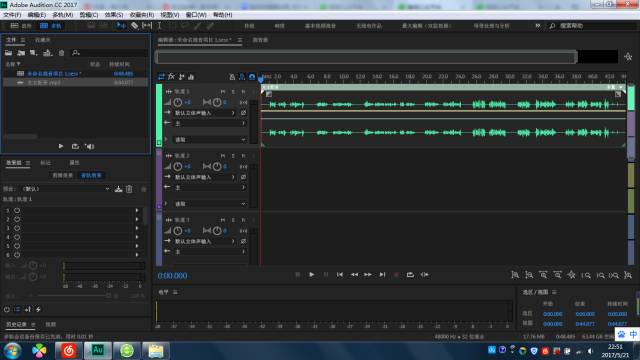The image size is (640, 360).
Task: Show the Sends track view icon
Action: [181, 77]
